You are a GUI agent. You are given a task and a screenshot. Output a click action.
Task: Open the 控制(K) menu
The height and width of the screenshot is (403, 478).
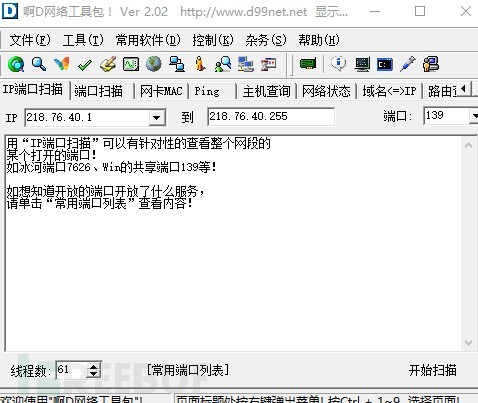(213, 40)
